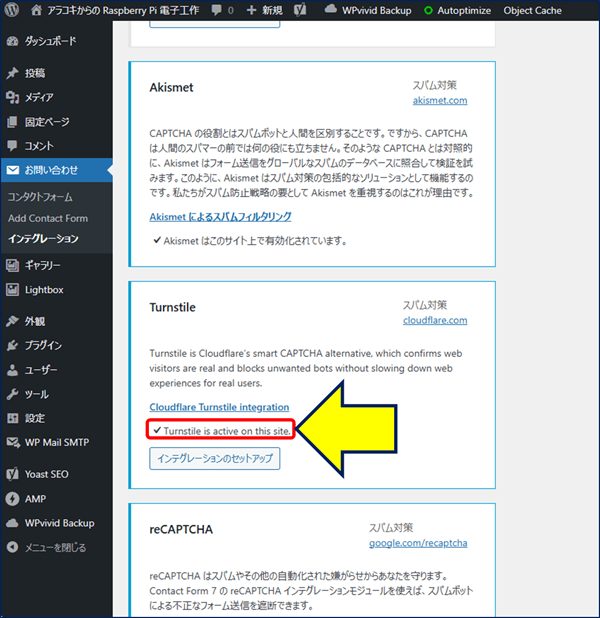600x618 pixels.
Task: Click the プラグイン plug icon
Action: point(12,345)
